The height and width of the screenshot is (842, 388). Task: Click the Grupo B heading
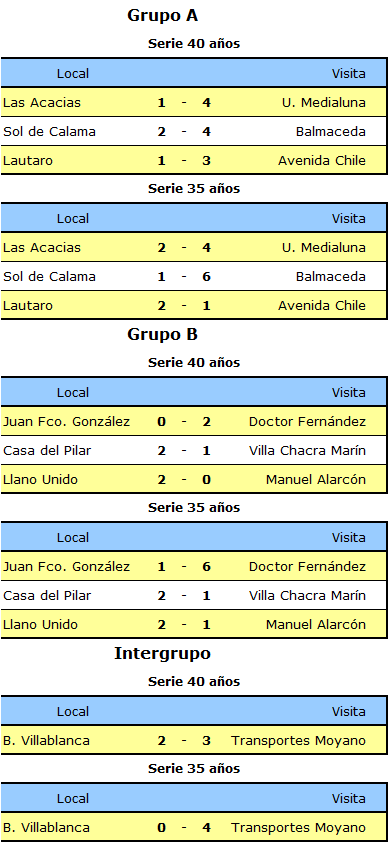pos(163,335)
